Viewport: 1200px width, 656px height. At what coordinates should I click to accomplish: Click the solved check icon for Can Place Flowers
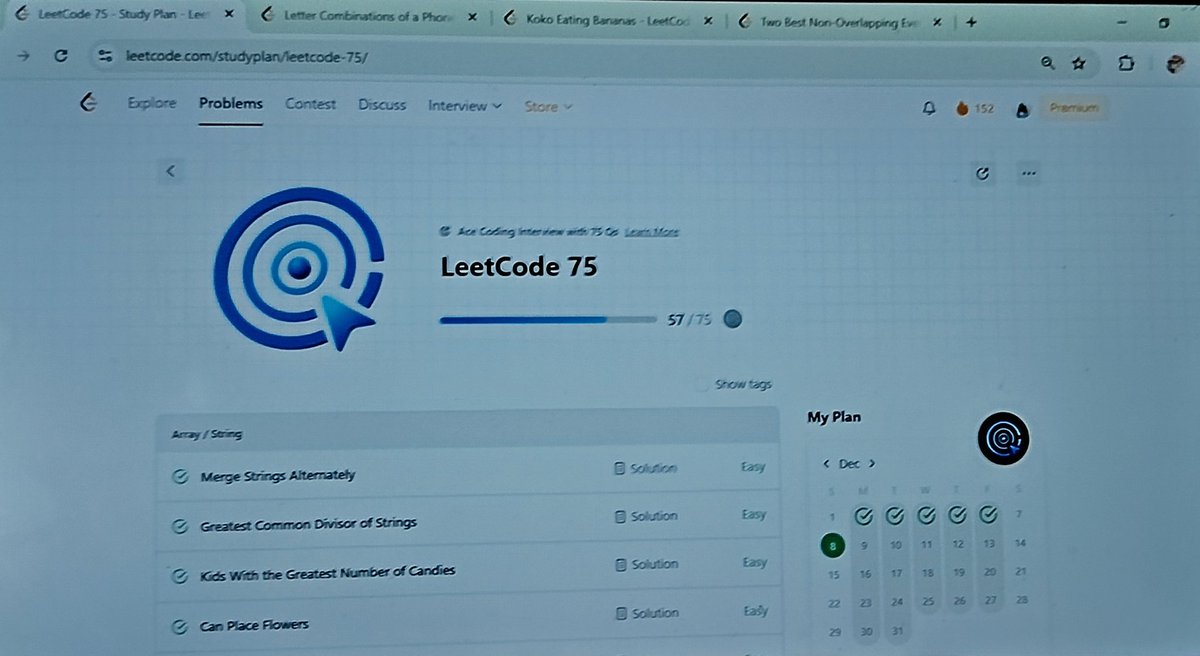180,627
